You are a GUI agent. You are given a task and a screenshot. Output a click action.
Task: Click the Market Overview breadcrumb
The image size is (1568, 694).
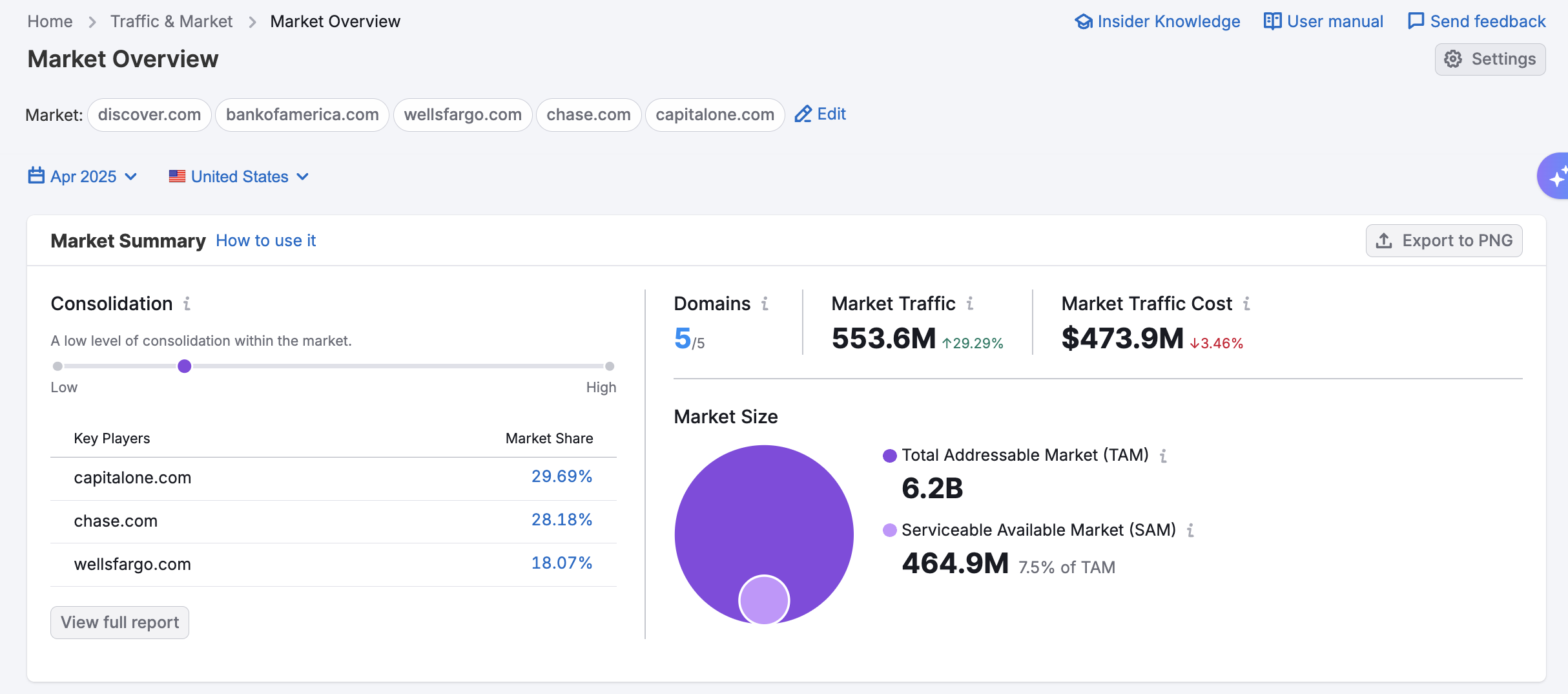pyautogui.click(x=335, y=21)
